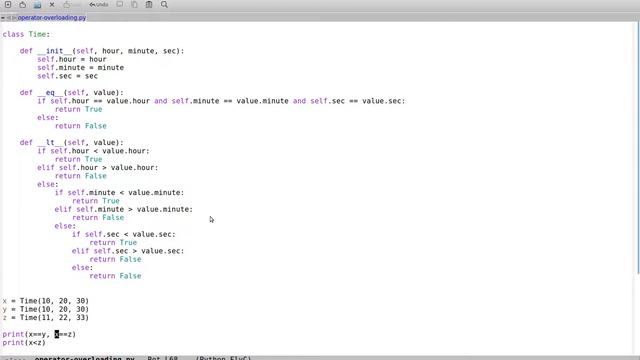Image resolution: width=640 pixels, height=360 pixels.
Task: Click 'elif self.hour > value.hour:' line
Action: coord(98,168)
